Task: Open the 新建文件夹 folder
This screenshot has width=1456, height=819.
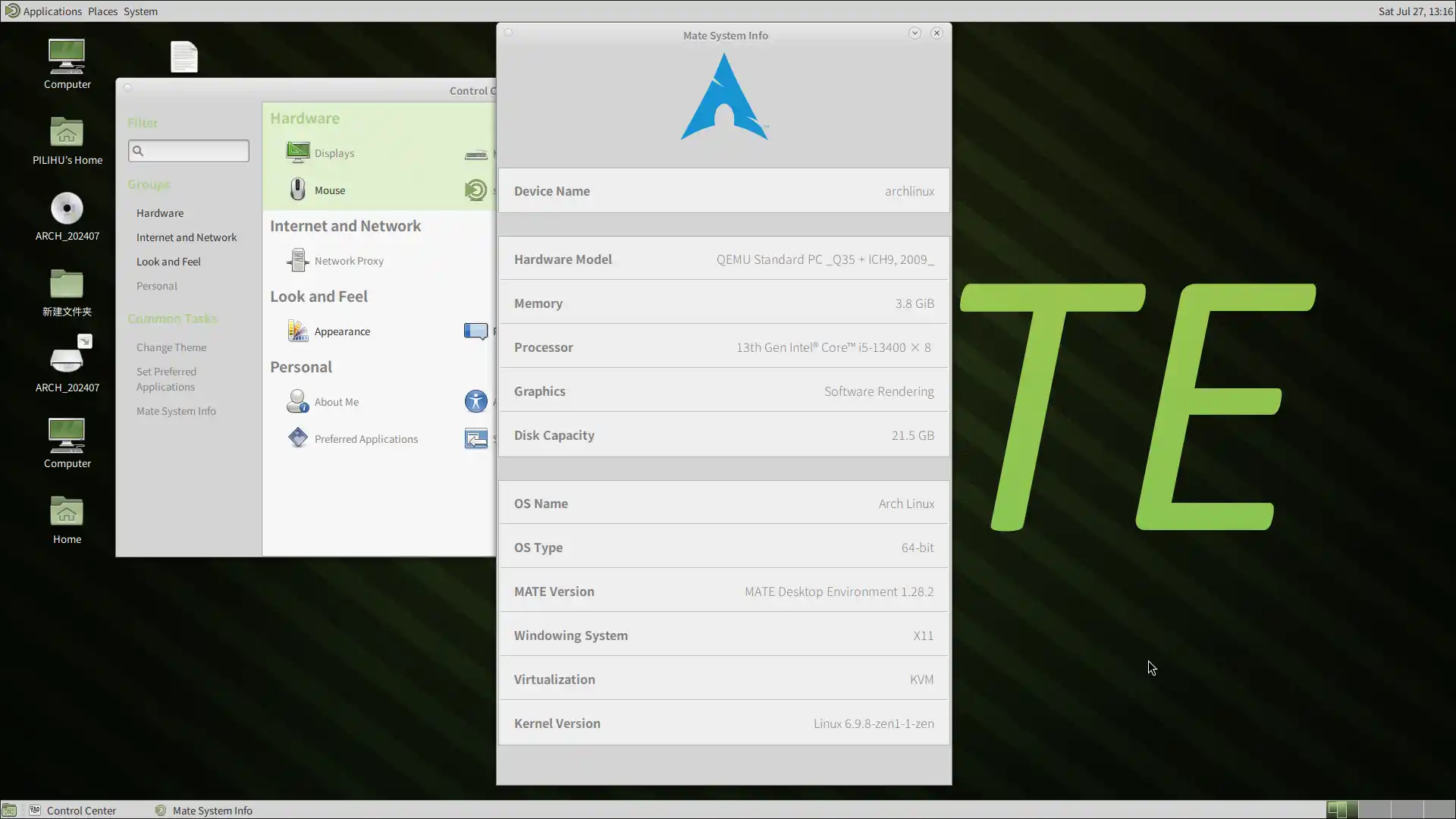Action: tap(67, 285)
